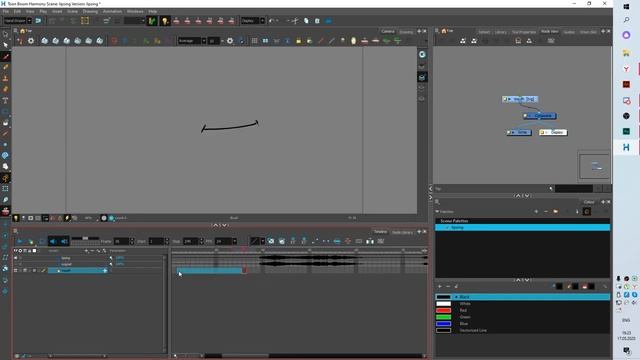Toggle the checkbox on the Write node
This screenshot has height=360, width=640.
(x=509, y=132)
